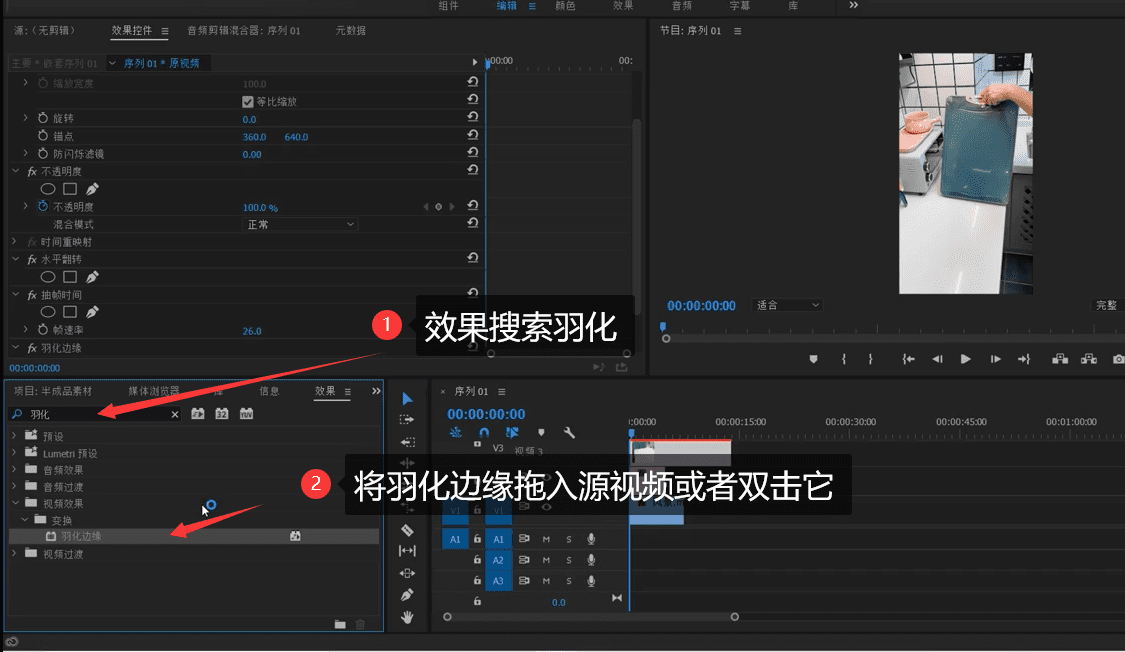Screen dimensions: 1125x652
Task: Toggle animation stopwatch for 帧速率
Action: pos(43,329)
